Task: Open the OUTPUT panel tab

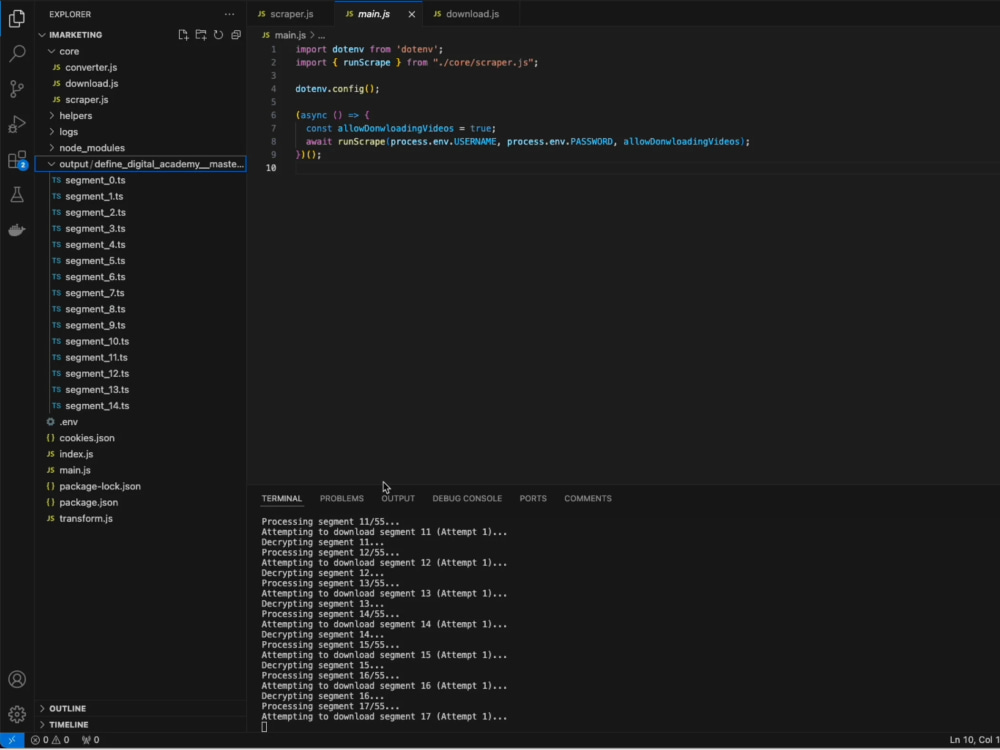Action: [398, 499]
